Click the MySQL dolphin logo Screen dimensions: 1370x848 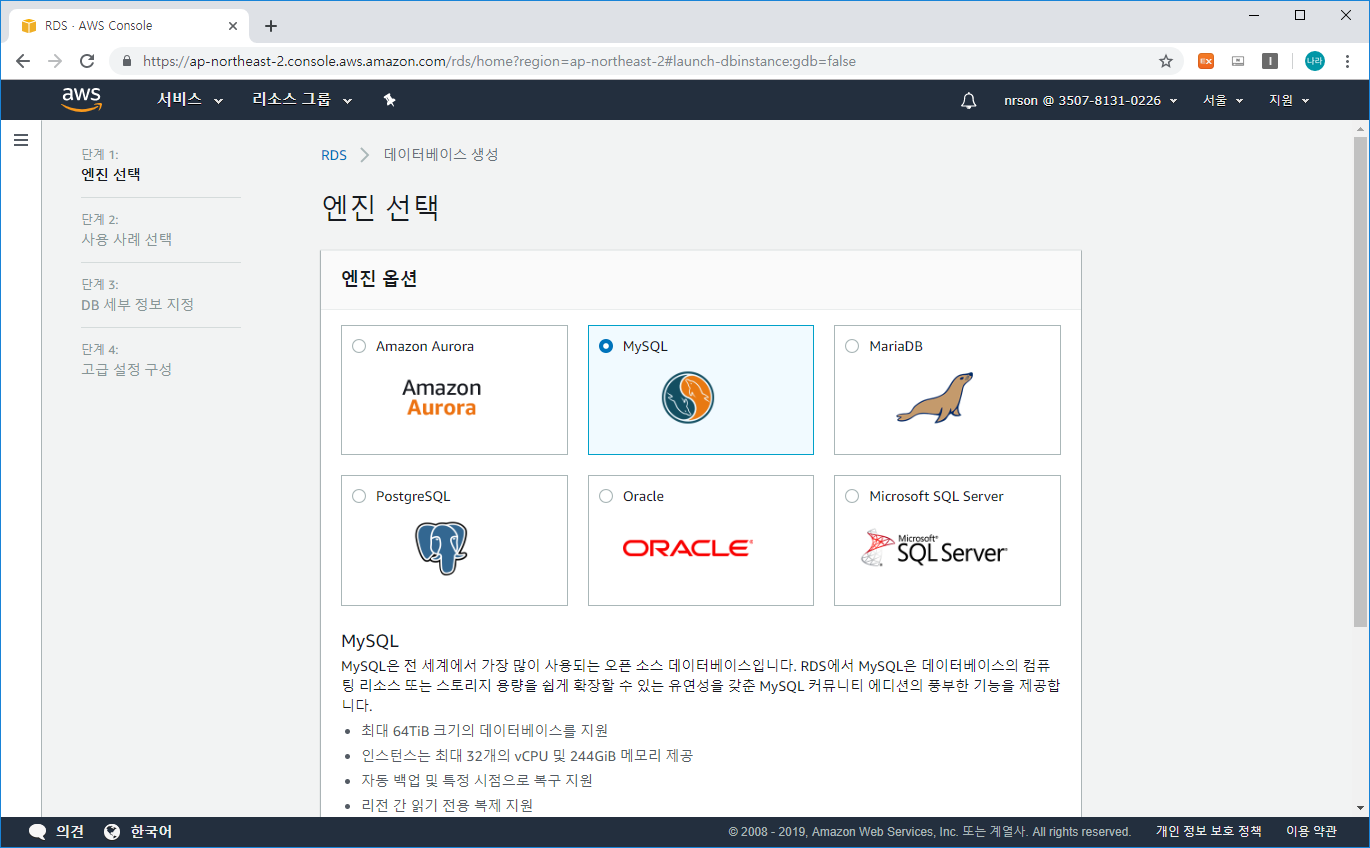point(687,396)
